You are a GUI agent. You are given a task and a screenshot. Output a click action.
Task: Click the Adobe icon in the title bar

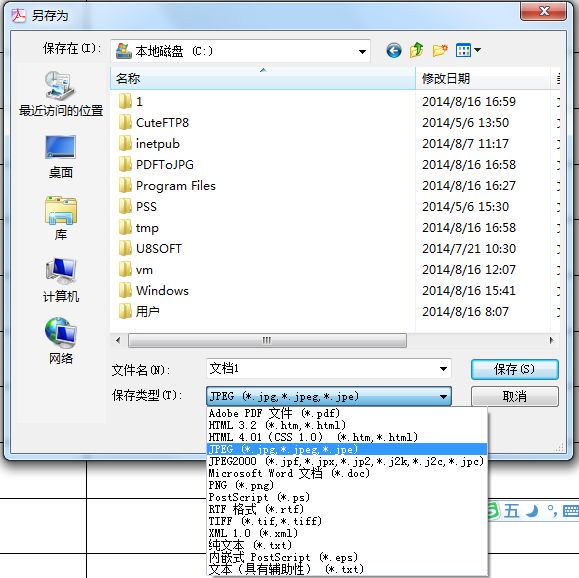(18, 16)
